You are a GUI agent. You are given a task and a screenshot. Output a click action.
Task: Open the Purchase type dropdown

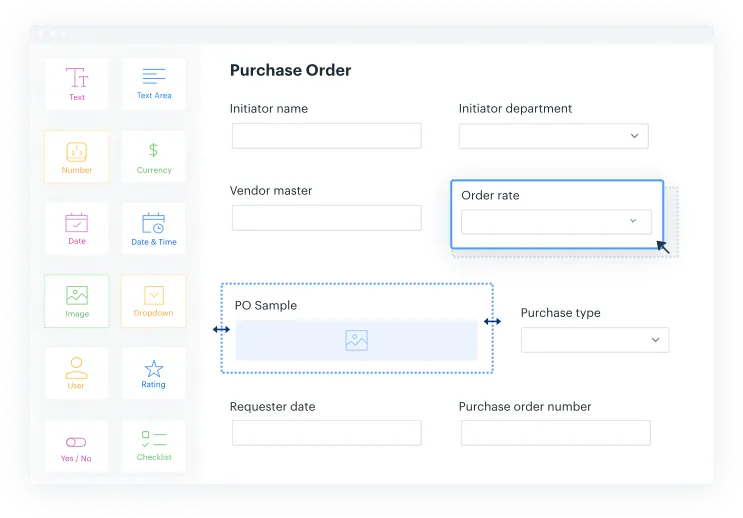595,340
